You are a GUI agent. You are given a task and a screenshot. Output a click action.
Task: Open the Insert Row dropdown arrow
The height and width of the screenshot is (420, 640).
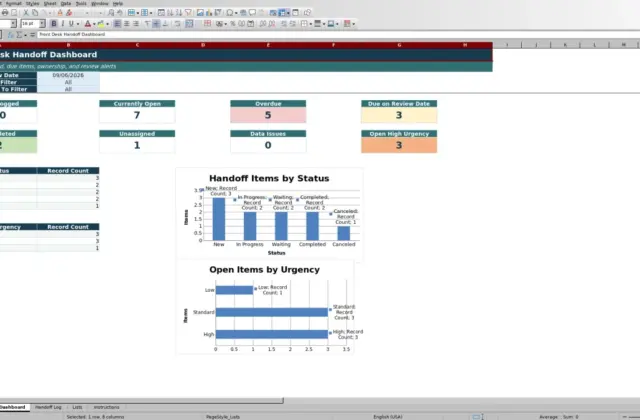click(x=138, y=13)
